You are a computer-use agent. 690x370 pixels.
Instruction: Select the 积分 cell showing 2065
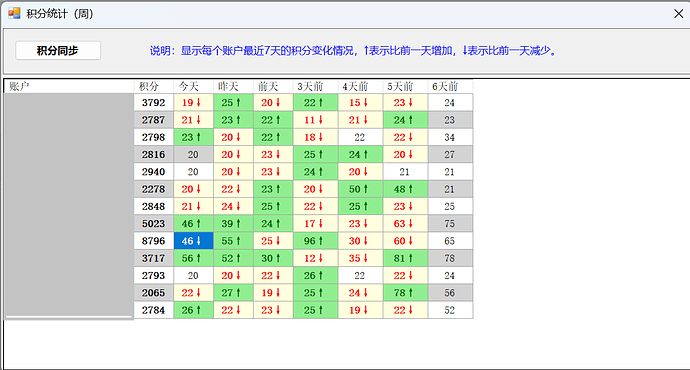click(x=154, y=293)
